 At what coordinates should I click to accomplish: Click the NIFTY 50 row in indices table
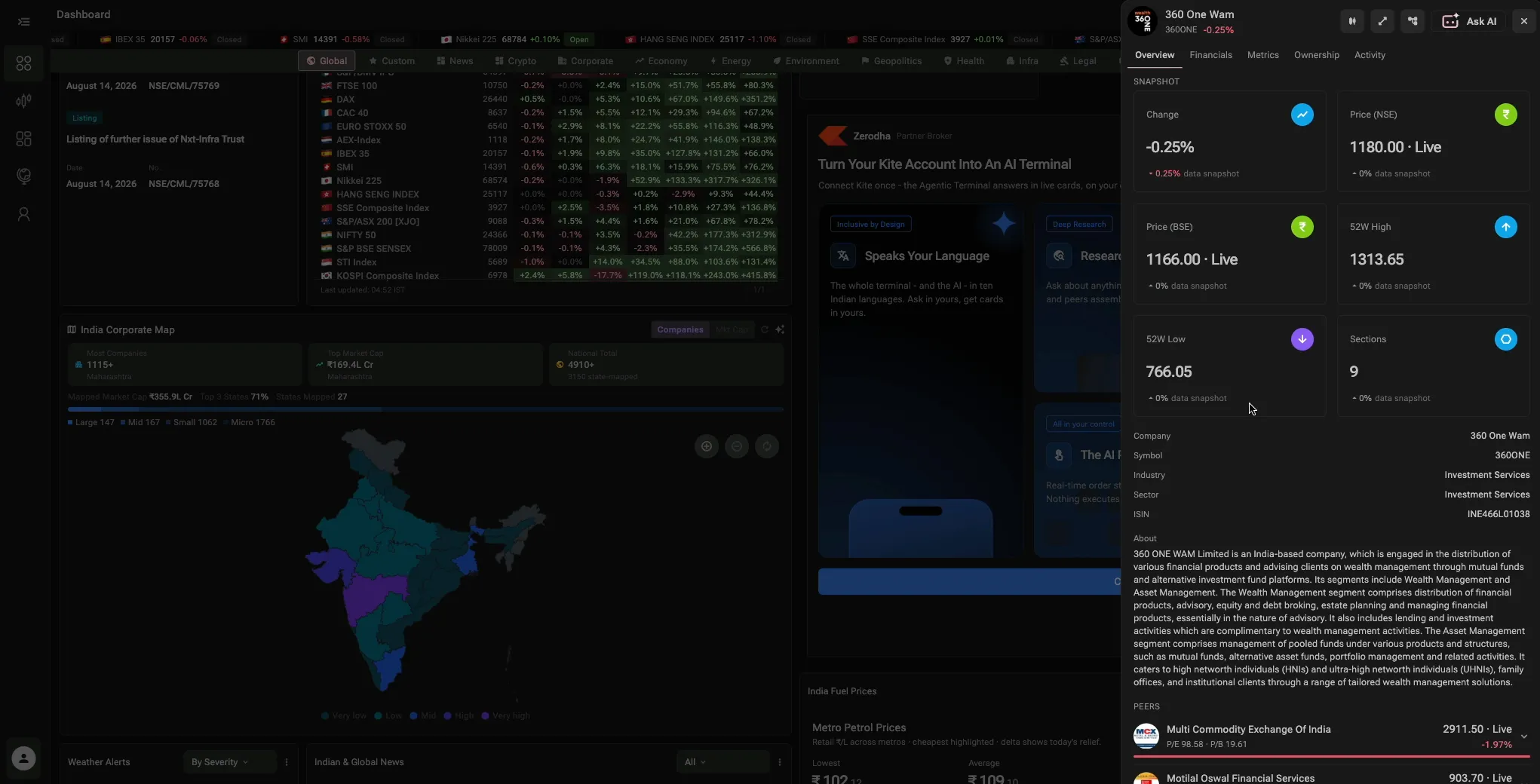click(x=548, y=234)
